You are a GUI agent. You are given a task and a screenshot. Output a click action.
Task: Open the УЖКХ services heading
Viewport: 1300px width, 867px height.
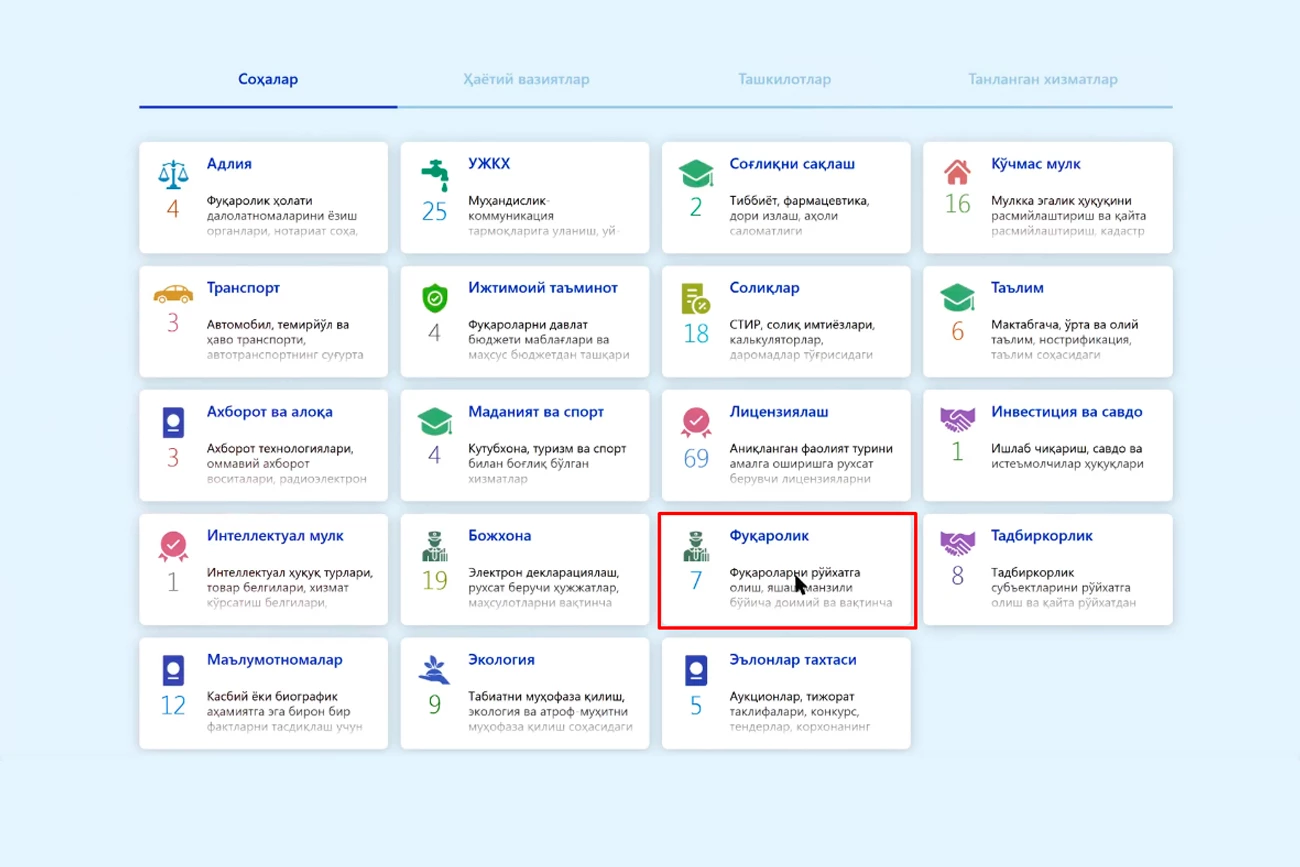(x=489, y=164)
